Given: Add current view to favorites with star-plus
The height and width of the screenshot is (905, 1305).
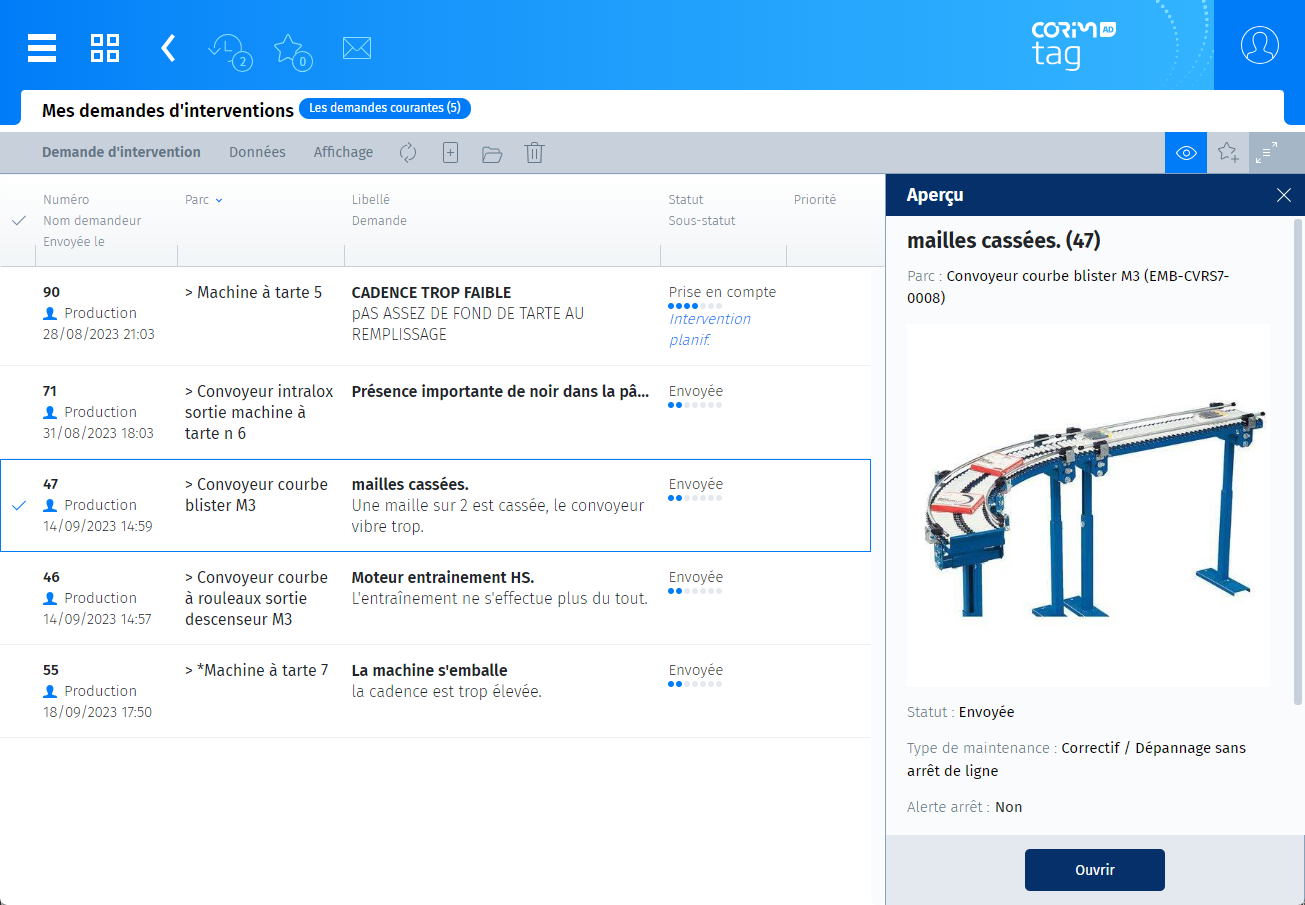Looking at the screenshot, I should 1227,152.
